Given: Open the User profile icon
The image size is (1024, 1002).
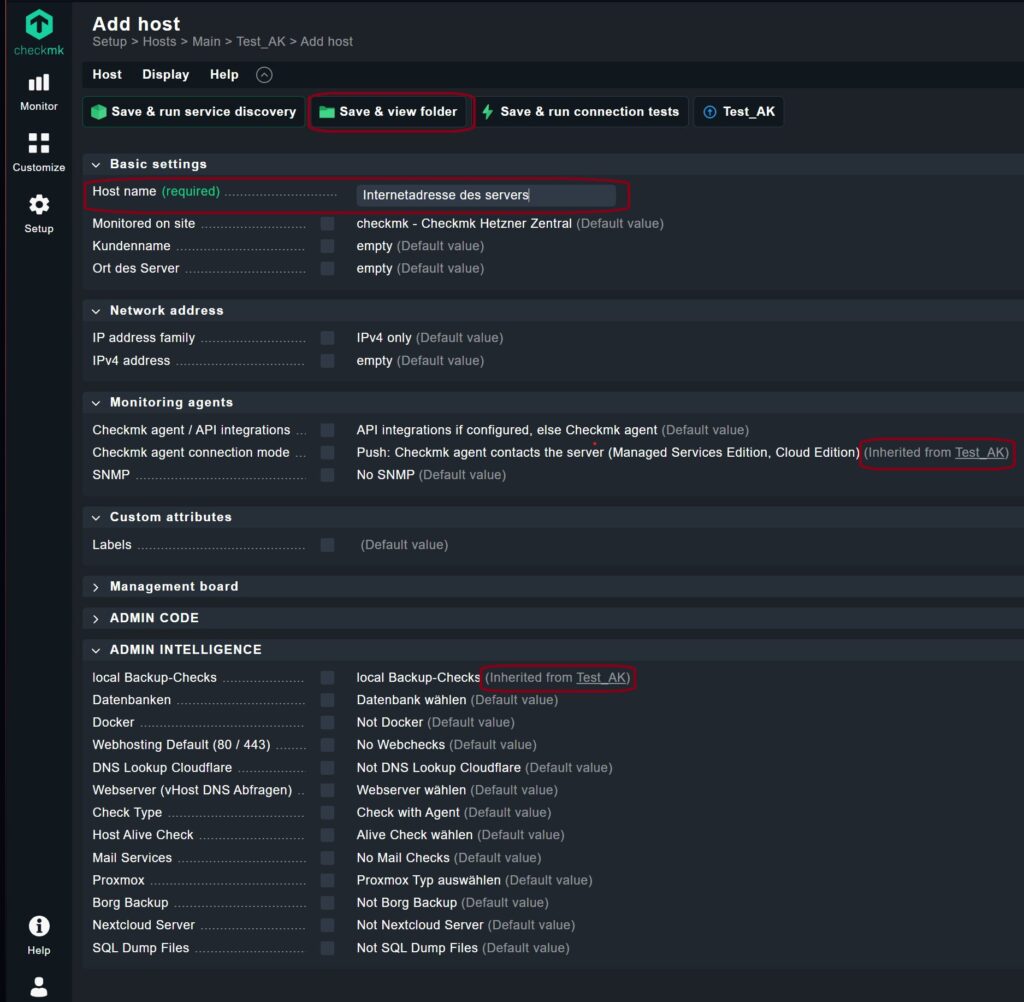Looking at the screenshot, I should coord(39,986).
